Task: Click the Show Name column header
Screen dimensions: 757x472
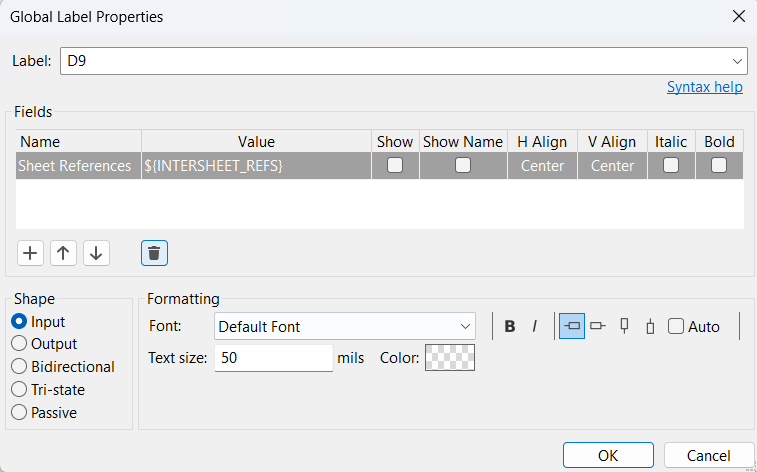Action: click(463, 141)
